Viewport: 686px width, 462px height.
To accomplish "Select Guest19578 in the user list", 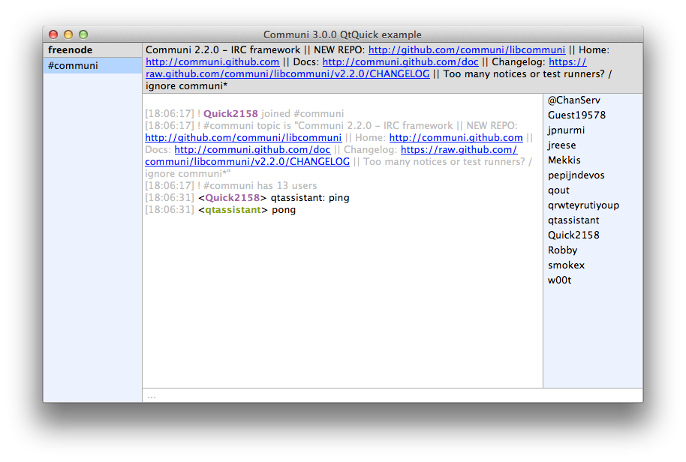I will [576, 115].
